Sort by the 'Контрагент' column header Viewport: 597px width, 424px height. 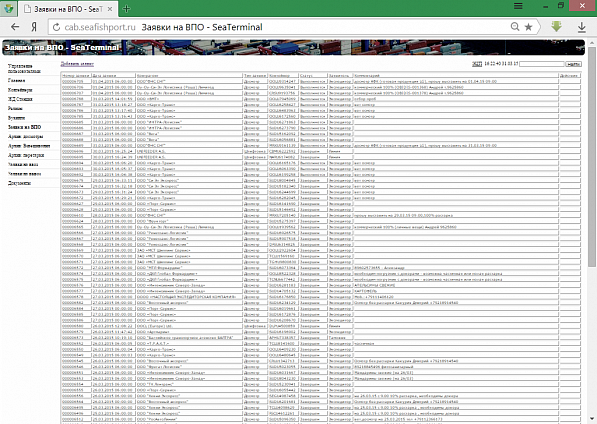(189, 76)
